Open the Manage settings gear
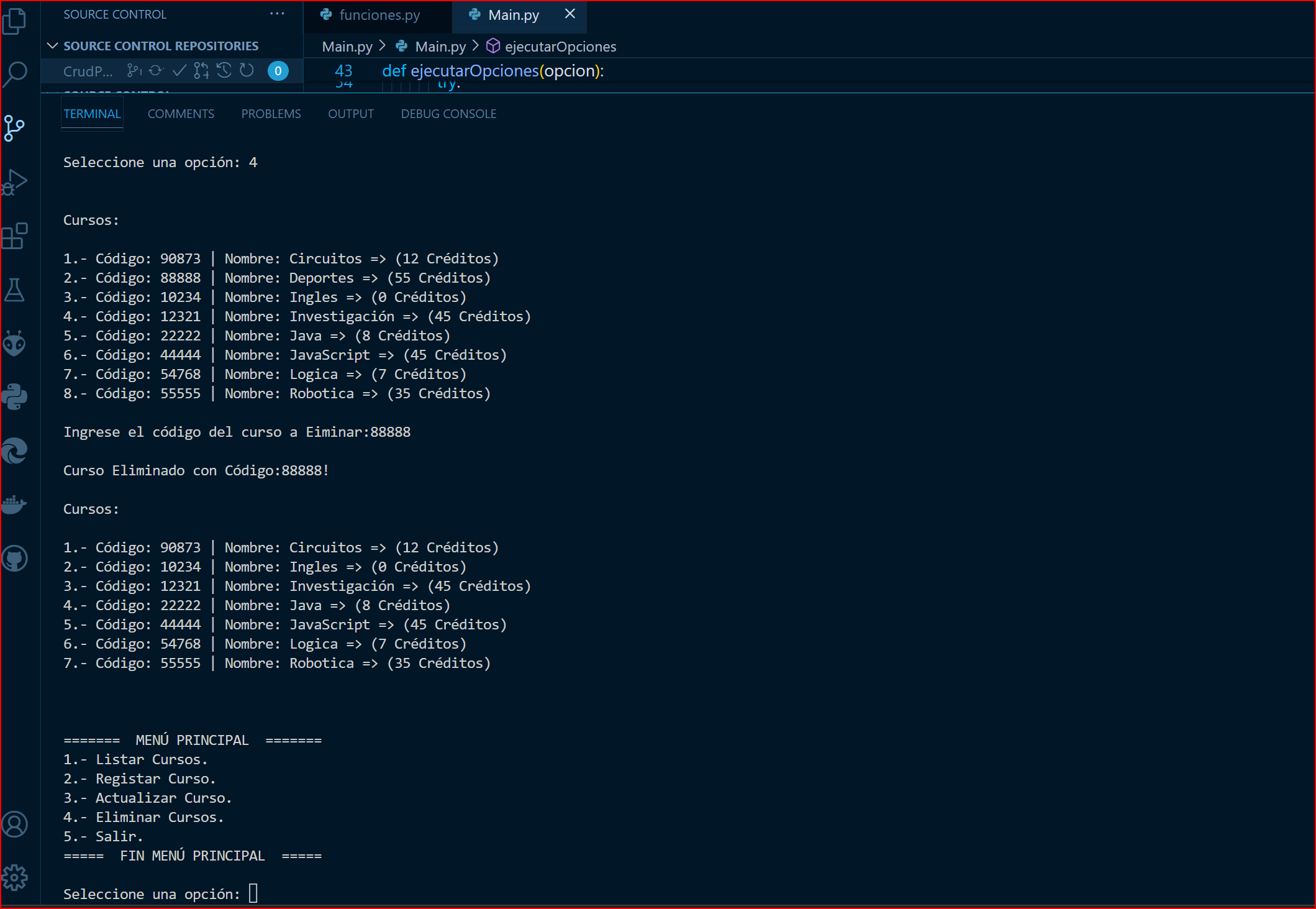1316x909 pixels. (x=14, y=877)
